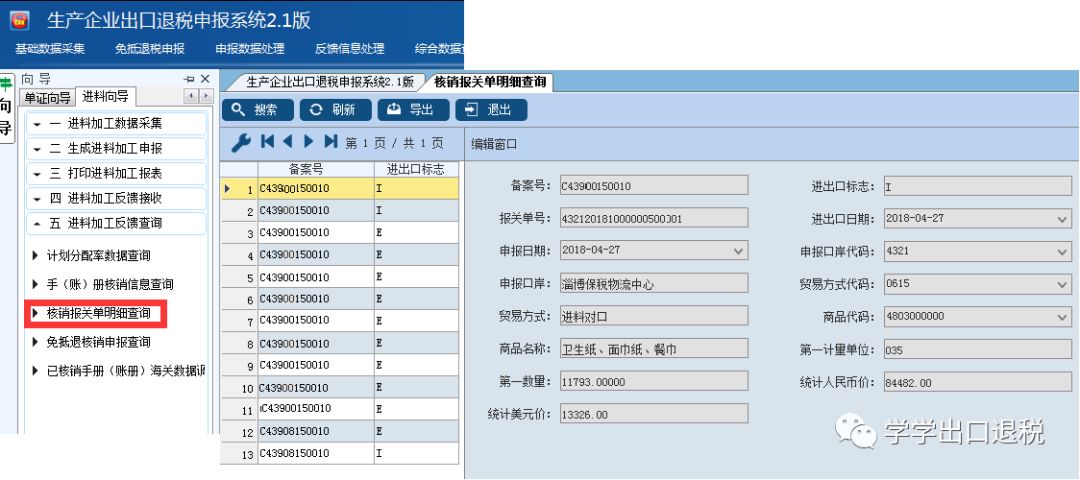Open the 免抵退税申报 menu

coord(149,49)
